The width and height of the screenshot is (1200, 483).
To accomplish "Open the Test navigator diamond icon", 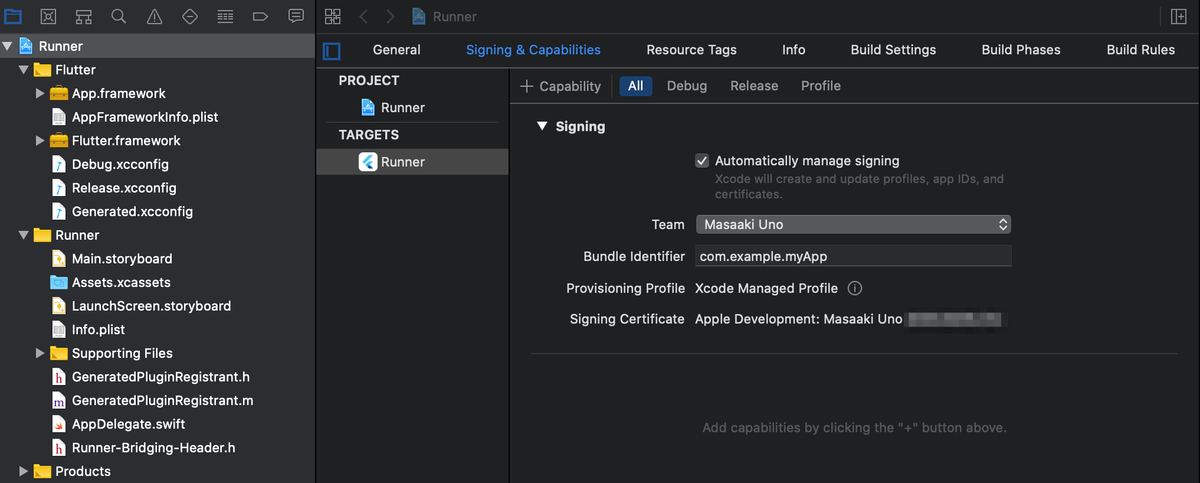I will [190, 16].
